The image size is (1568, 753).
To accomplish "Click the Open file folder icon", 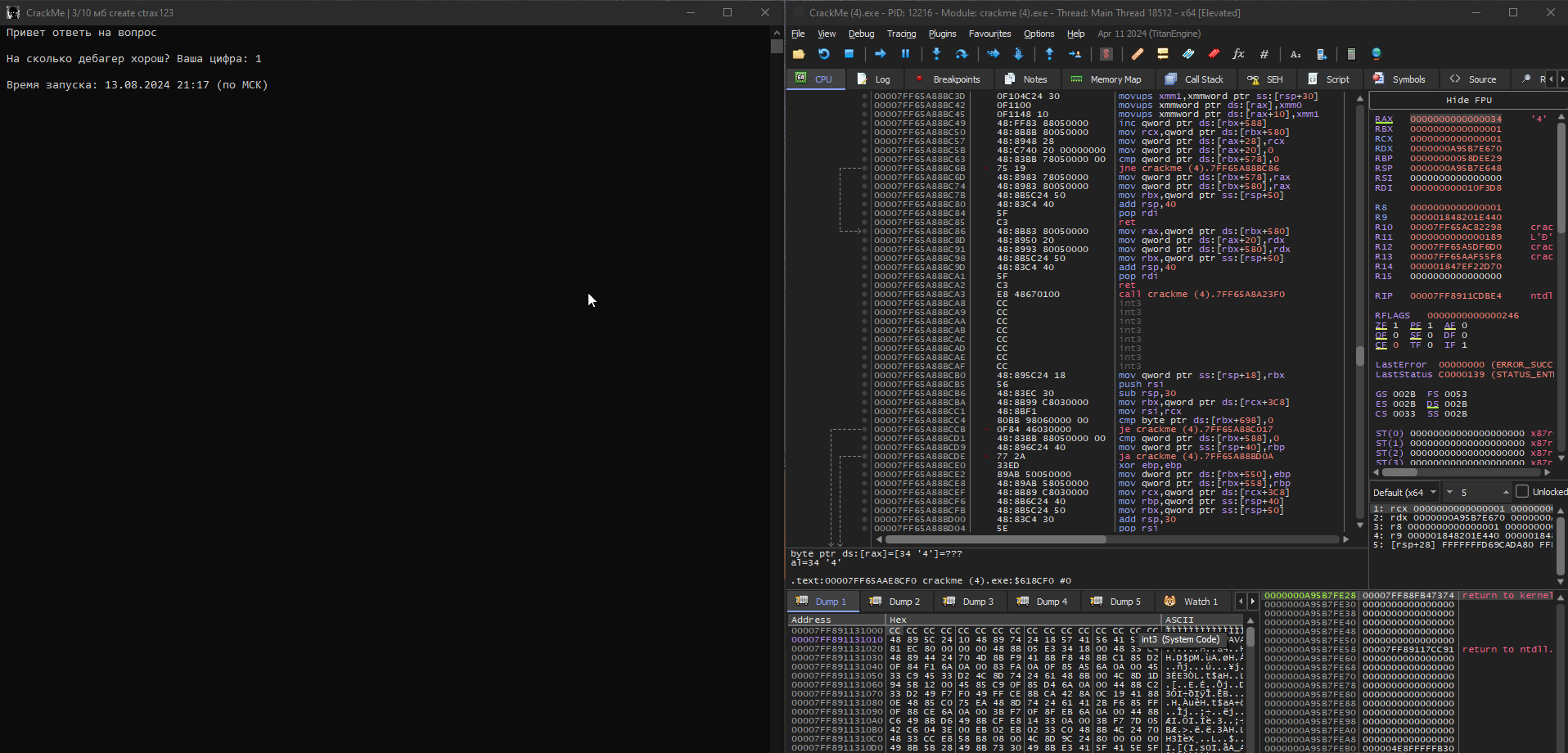I will tap(799, 54).
